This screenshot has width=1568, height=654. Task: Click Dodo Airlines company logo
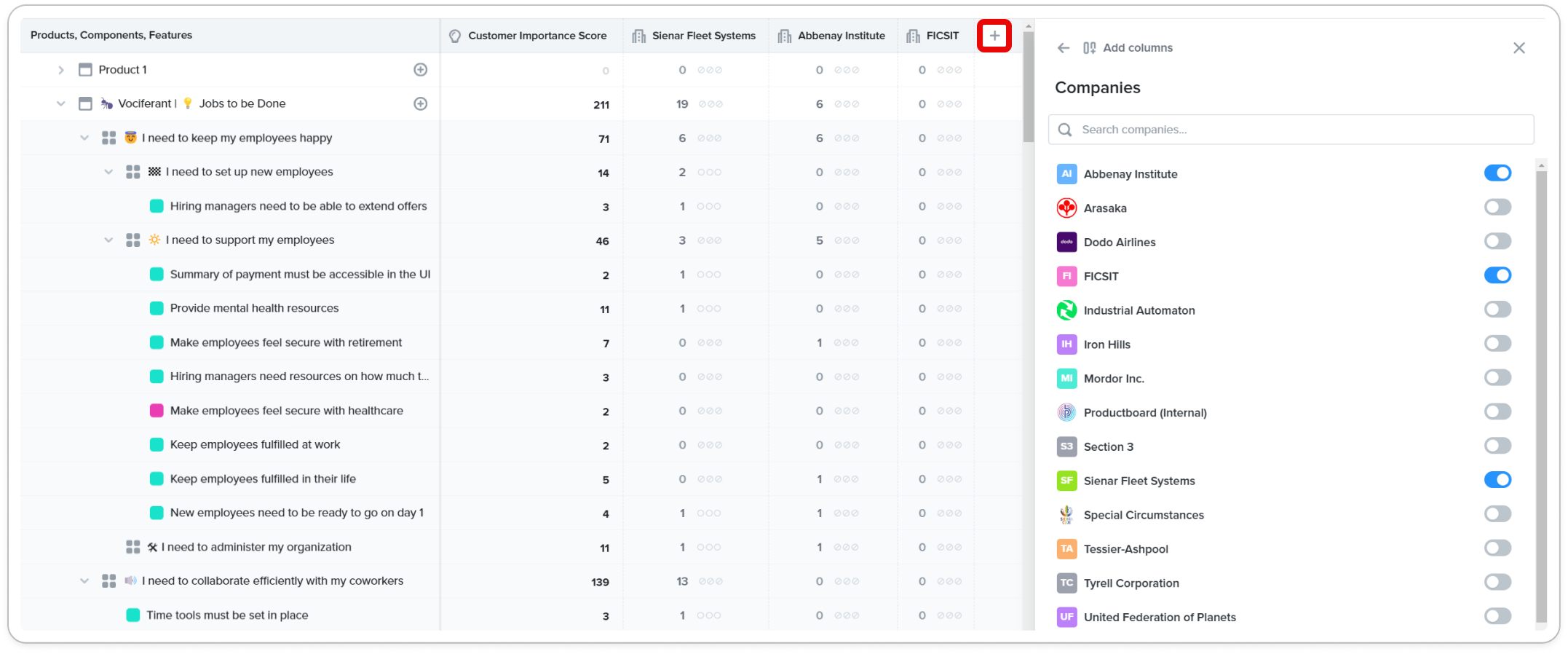click(x=1066, y=242)
